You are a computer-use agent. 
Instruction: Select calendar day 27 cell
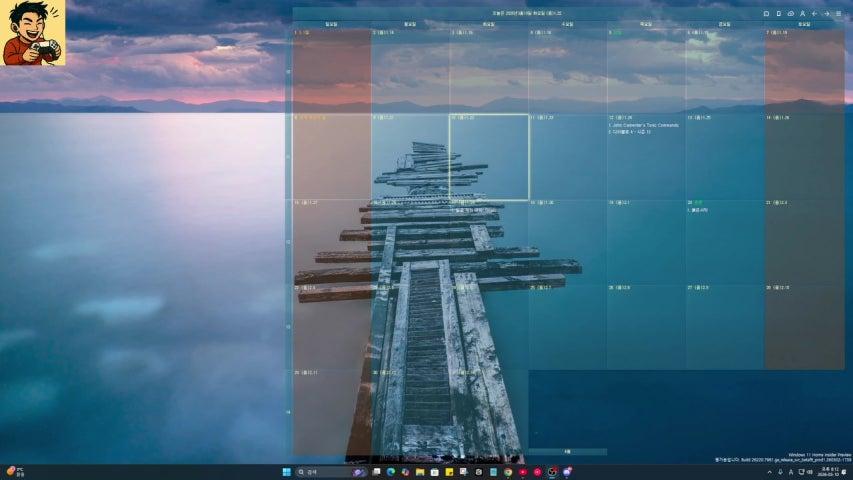click(725, 327)
